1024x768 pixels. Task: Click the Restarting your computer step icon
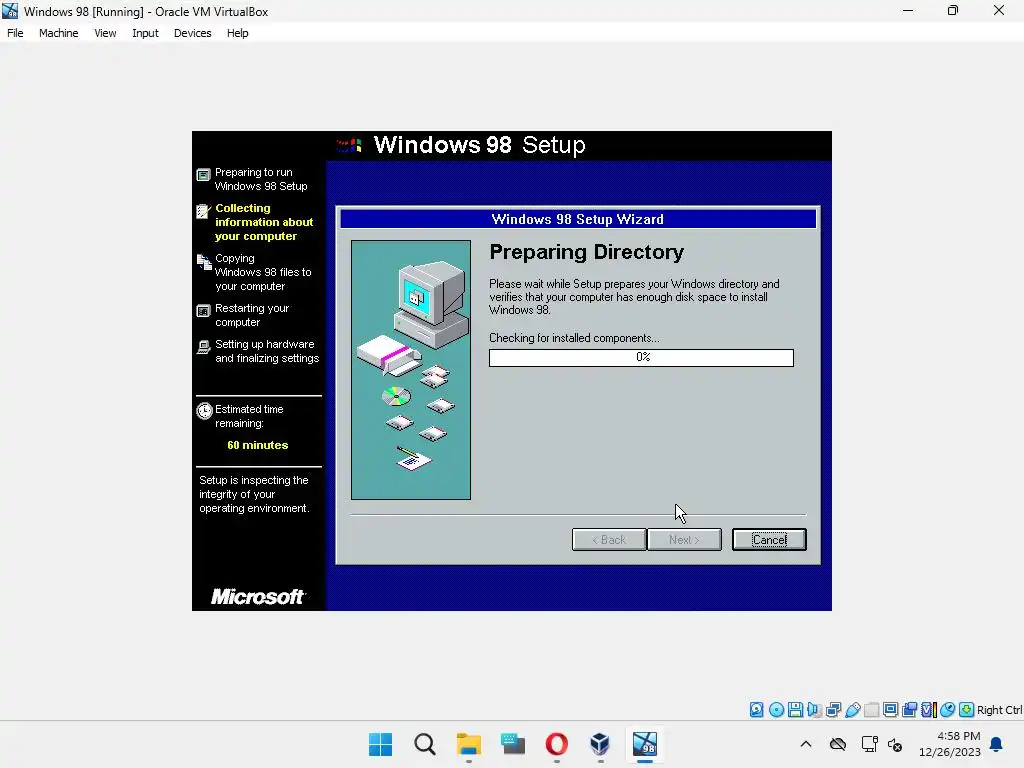204,311
